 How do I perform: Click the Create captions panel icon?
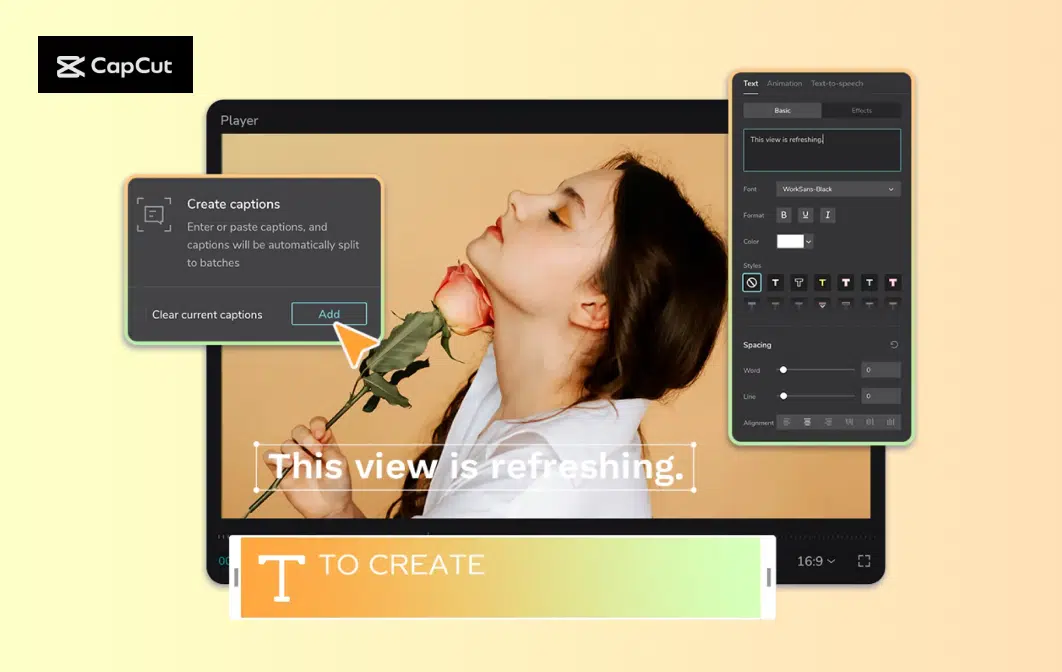pos(154,212)
